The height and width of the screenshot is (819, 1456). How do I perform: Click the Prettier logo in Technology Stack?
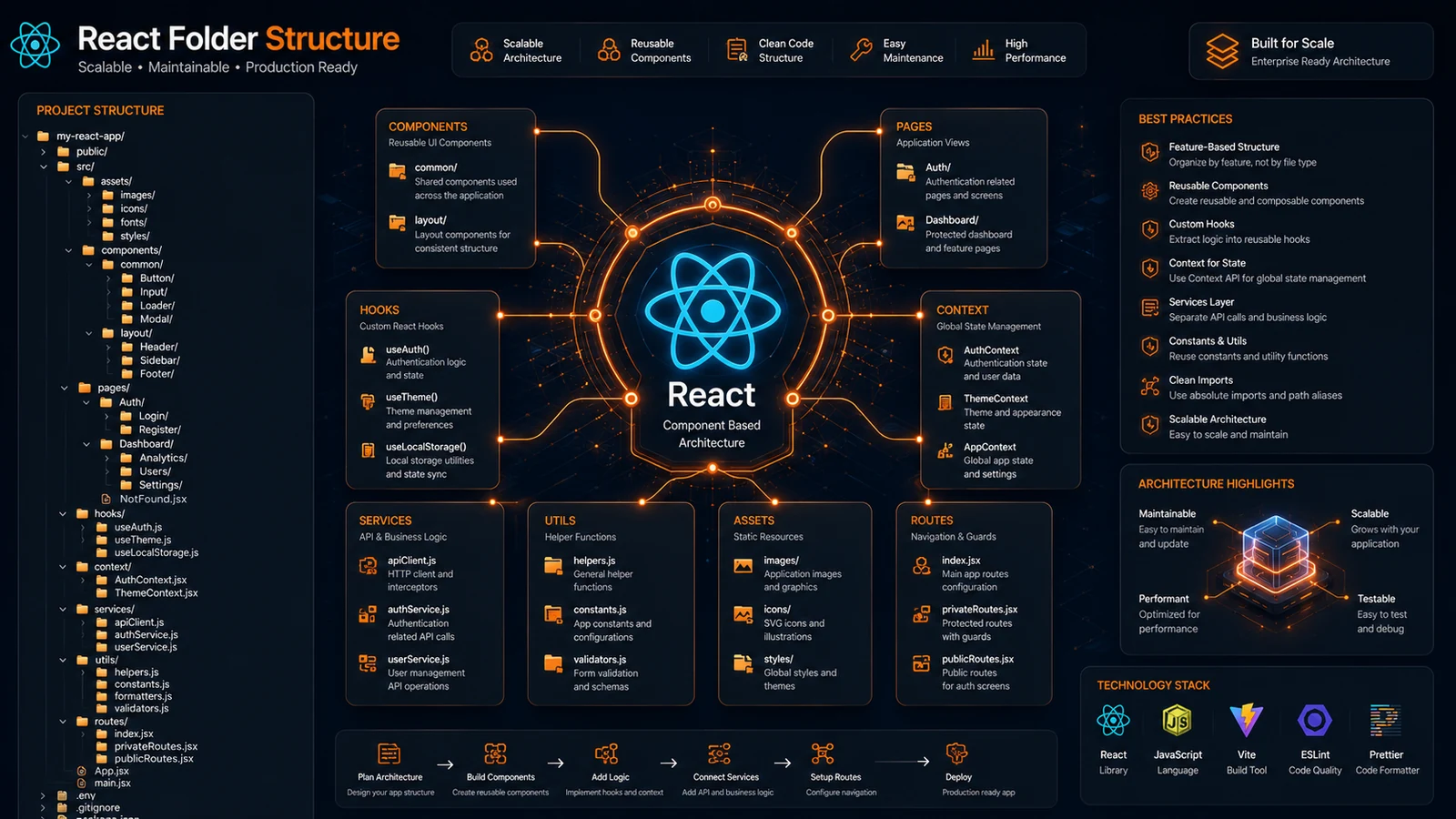pyautogui.click(x=1386, y=721)
